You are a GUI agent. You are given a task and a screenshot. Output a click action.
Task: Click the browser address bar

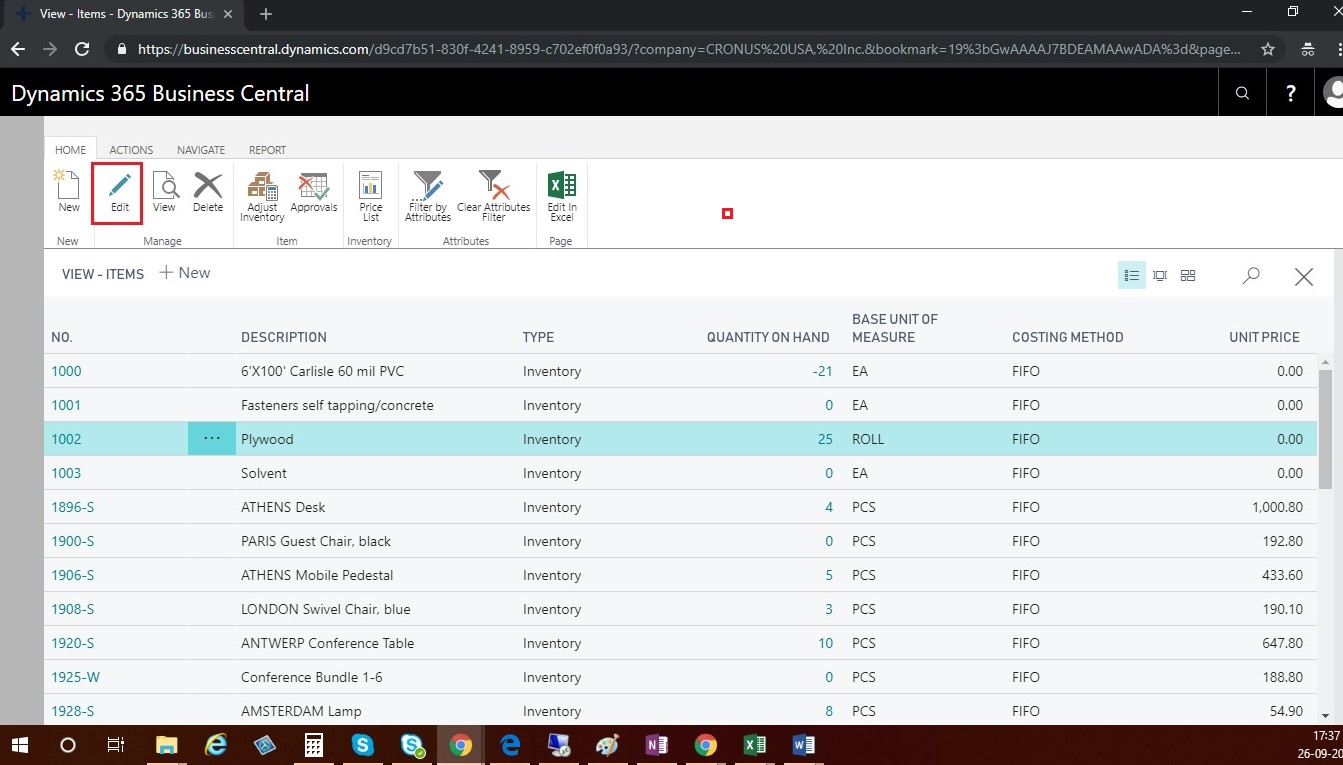pos(688,49)
